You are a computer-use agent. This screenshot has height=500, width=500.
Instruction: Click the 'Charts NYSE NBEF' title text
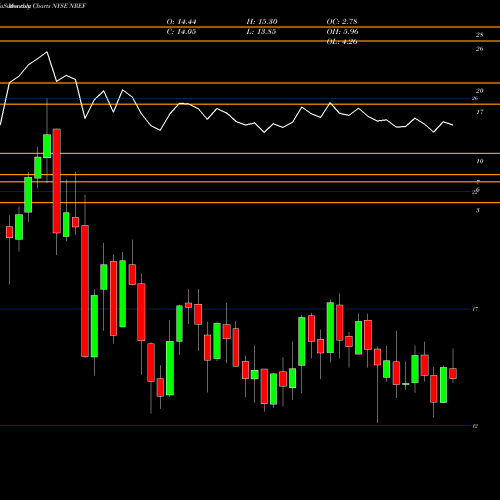tap(59, 6)
